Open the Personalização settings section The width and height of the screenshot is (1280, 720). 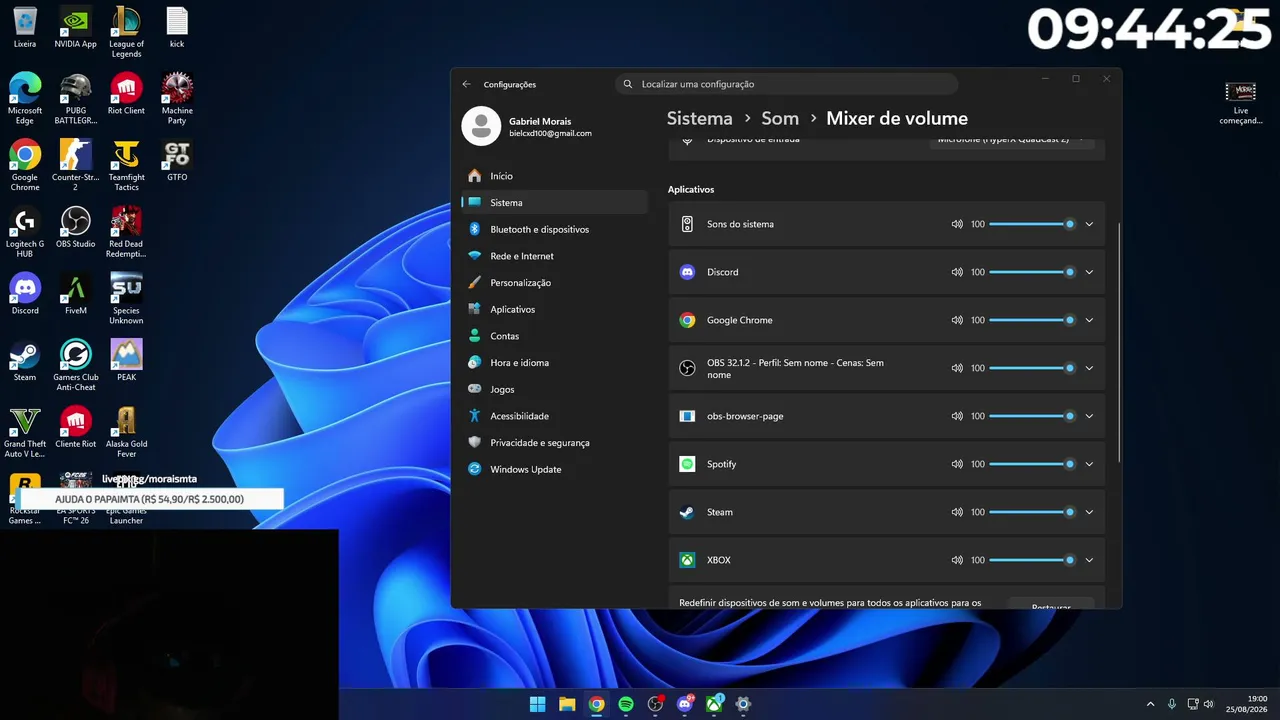[555, 283]
